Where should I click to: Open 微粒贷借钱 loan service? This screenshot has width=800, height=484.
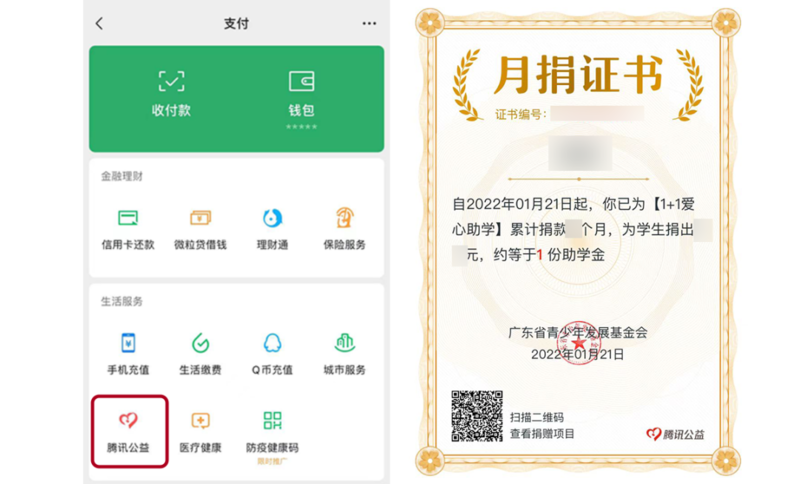point(201,228)
